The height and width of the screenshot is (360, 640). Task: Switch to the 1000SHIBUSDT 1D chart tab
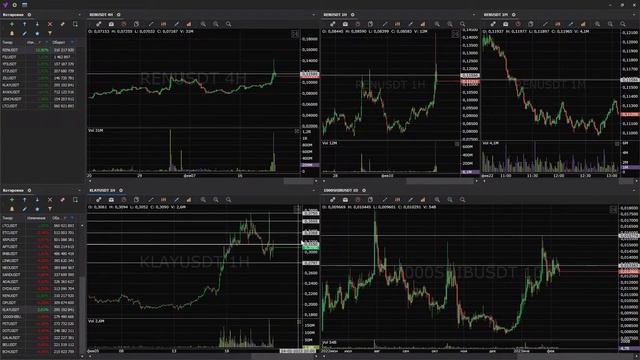(x=341, y=190)
